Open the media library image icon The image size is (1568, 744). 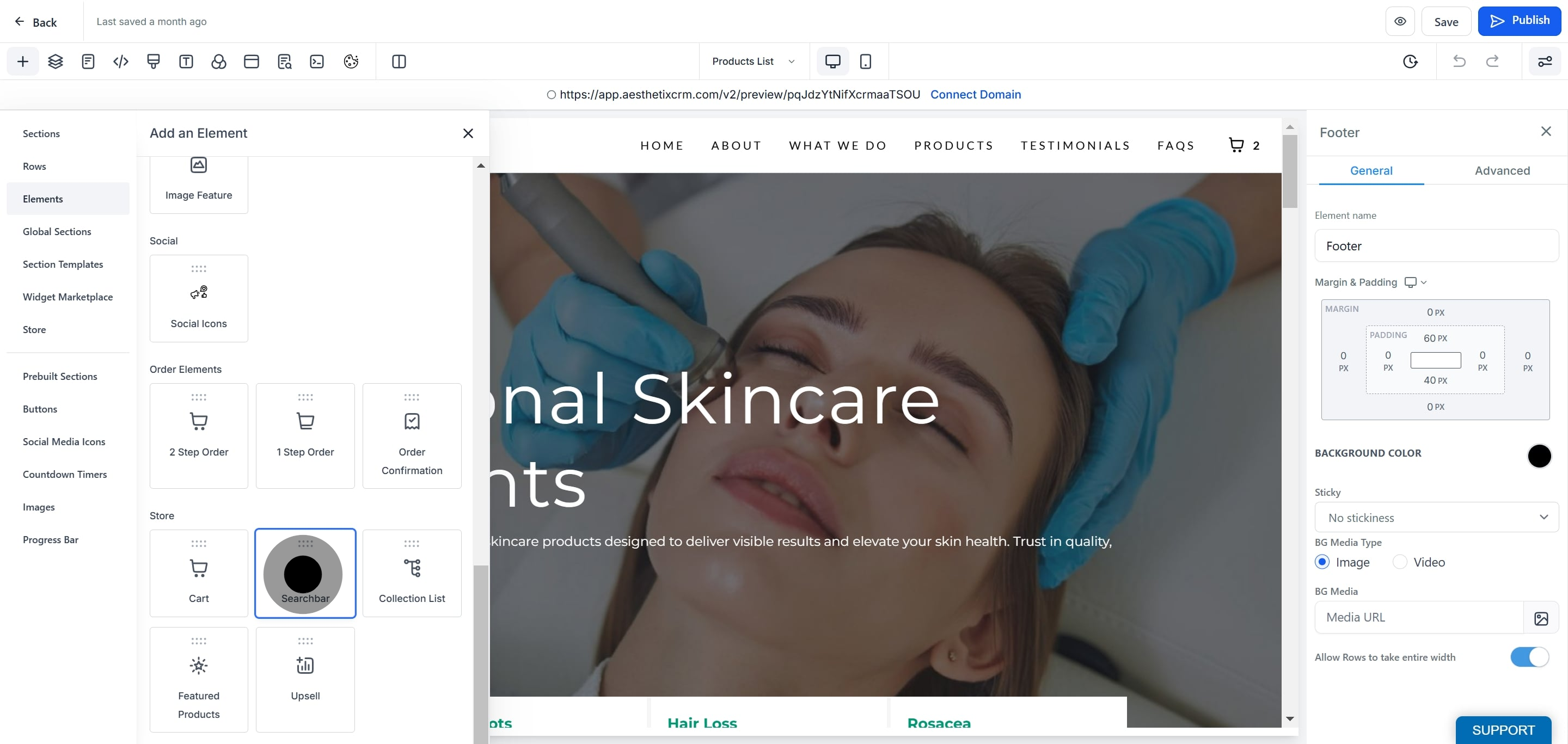(1541, 618)
